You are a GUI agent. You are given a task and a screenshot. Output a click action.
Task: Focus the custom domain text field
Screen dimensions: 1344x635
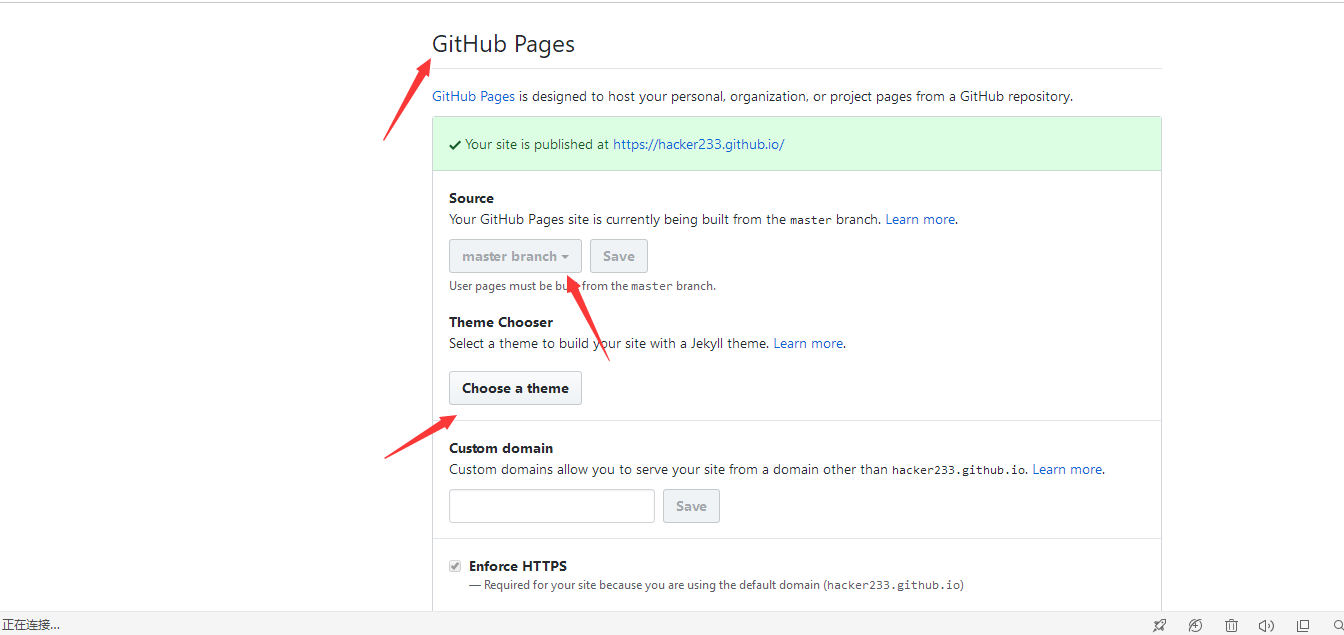click(x=552, y=506)
